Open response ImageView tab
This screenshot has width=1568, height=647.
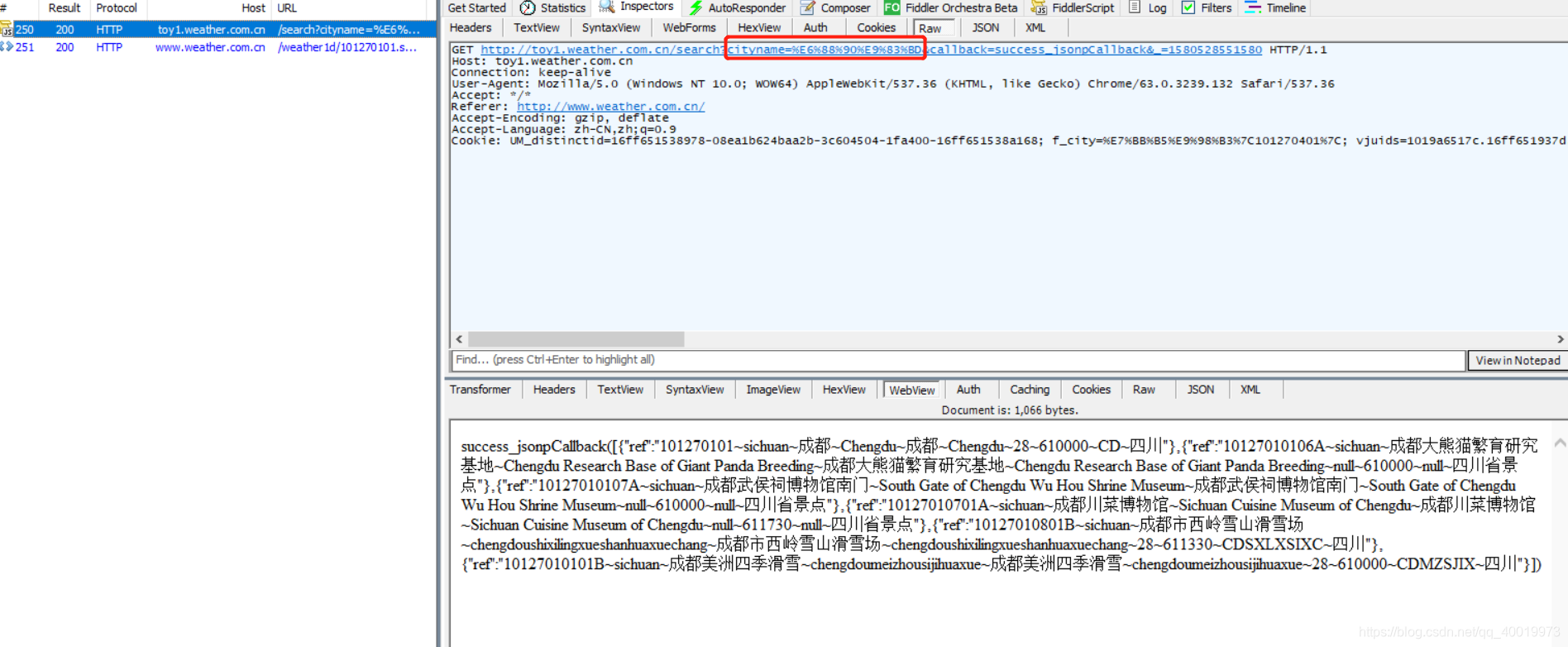(773, 390)
